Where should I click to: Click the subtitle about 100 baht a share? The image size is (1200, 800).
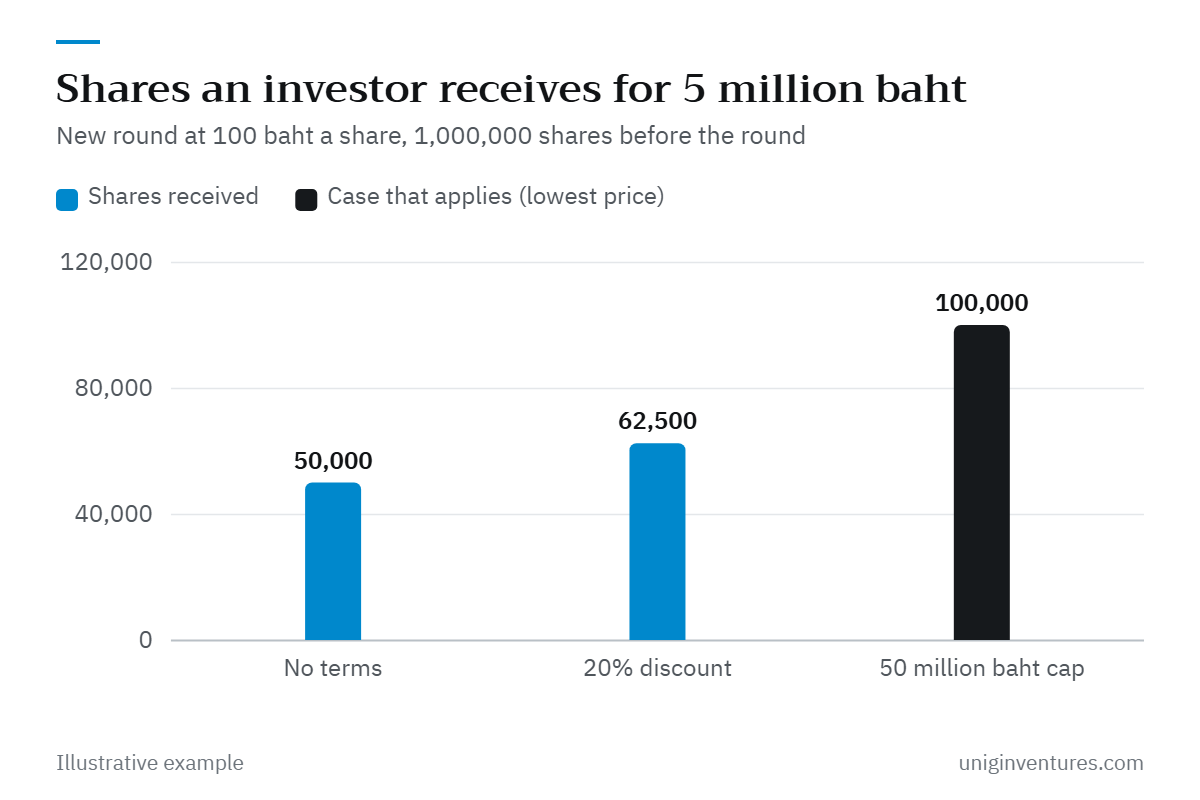(431, 136)
